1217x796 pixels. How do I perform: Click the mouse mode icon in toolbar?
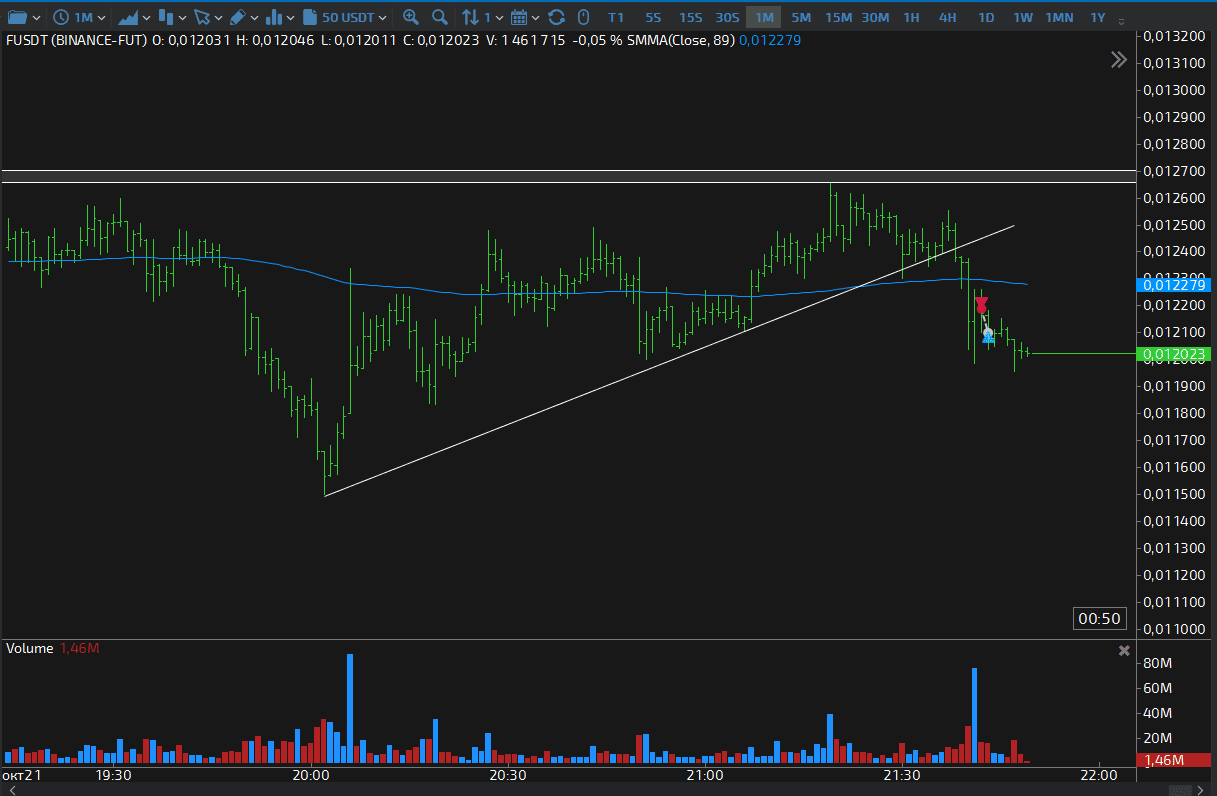[584, 17]
